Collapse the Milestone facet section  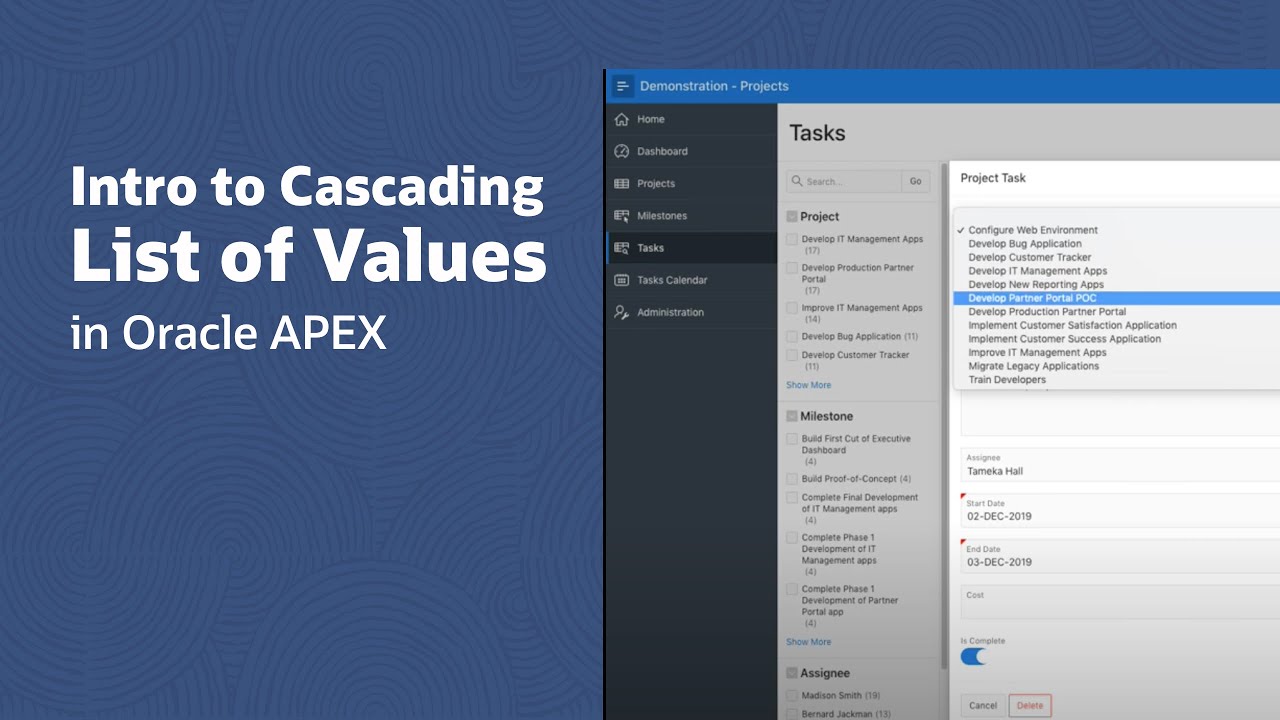tap(792, 416)
